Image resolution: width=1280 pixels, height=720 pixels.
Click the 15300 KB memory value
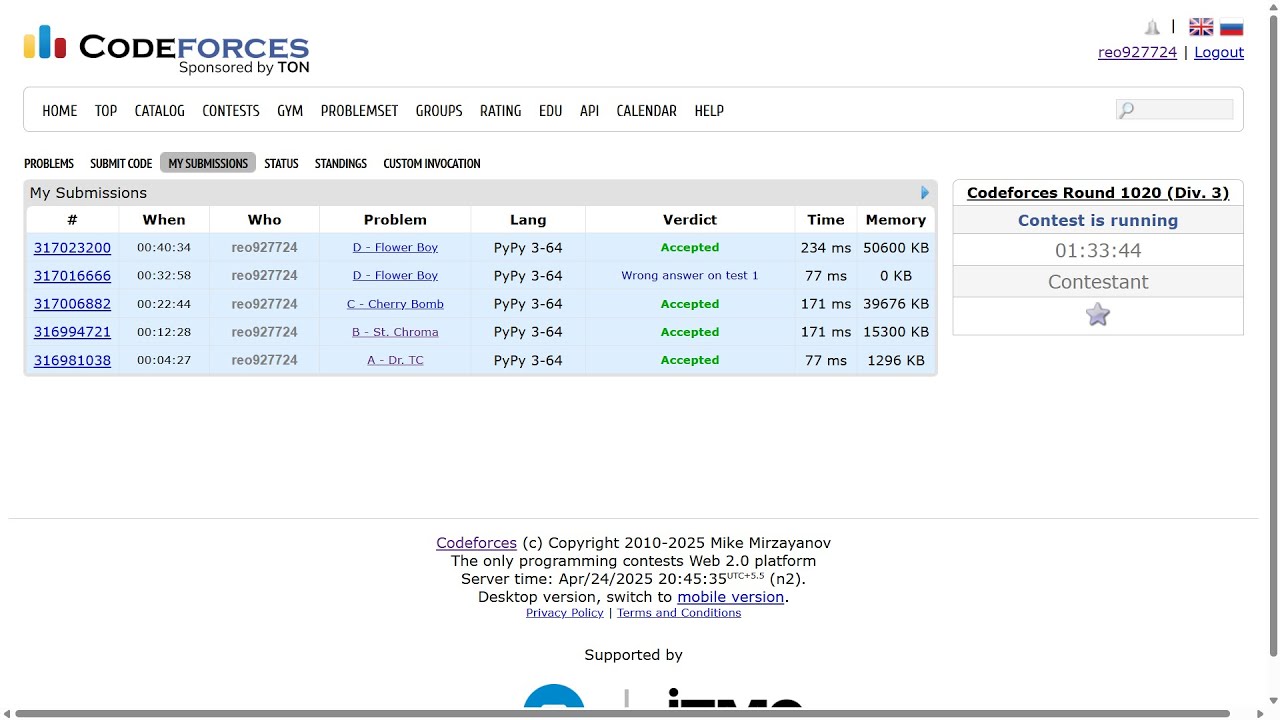pos(896,332)
